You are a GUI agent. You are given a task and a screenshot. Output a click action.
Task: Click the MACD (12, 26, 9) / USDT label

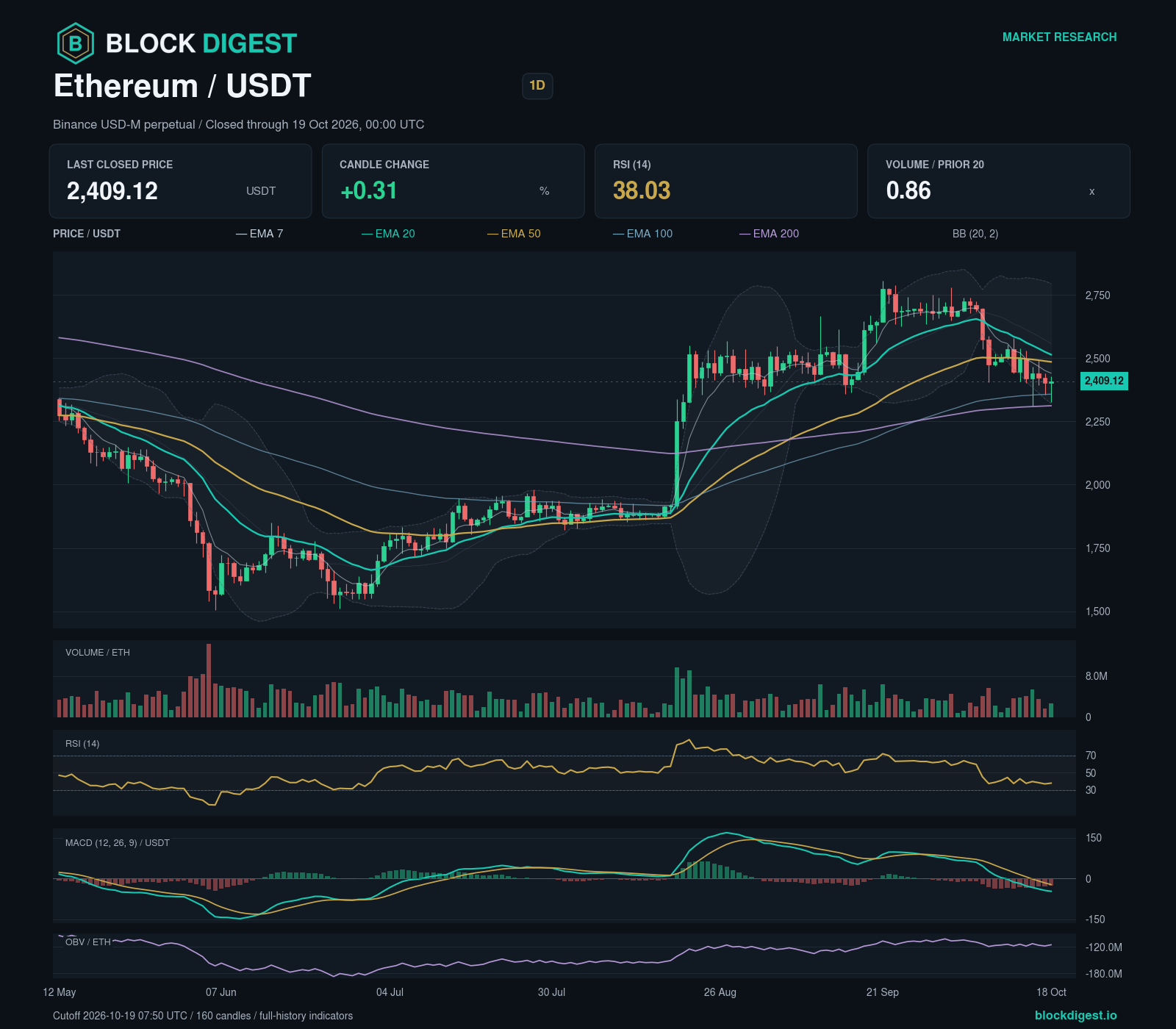point(118,843)
